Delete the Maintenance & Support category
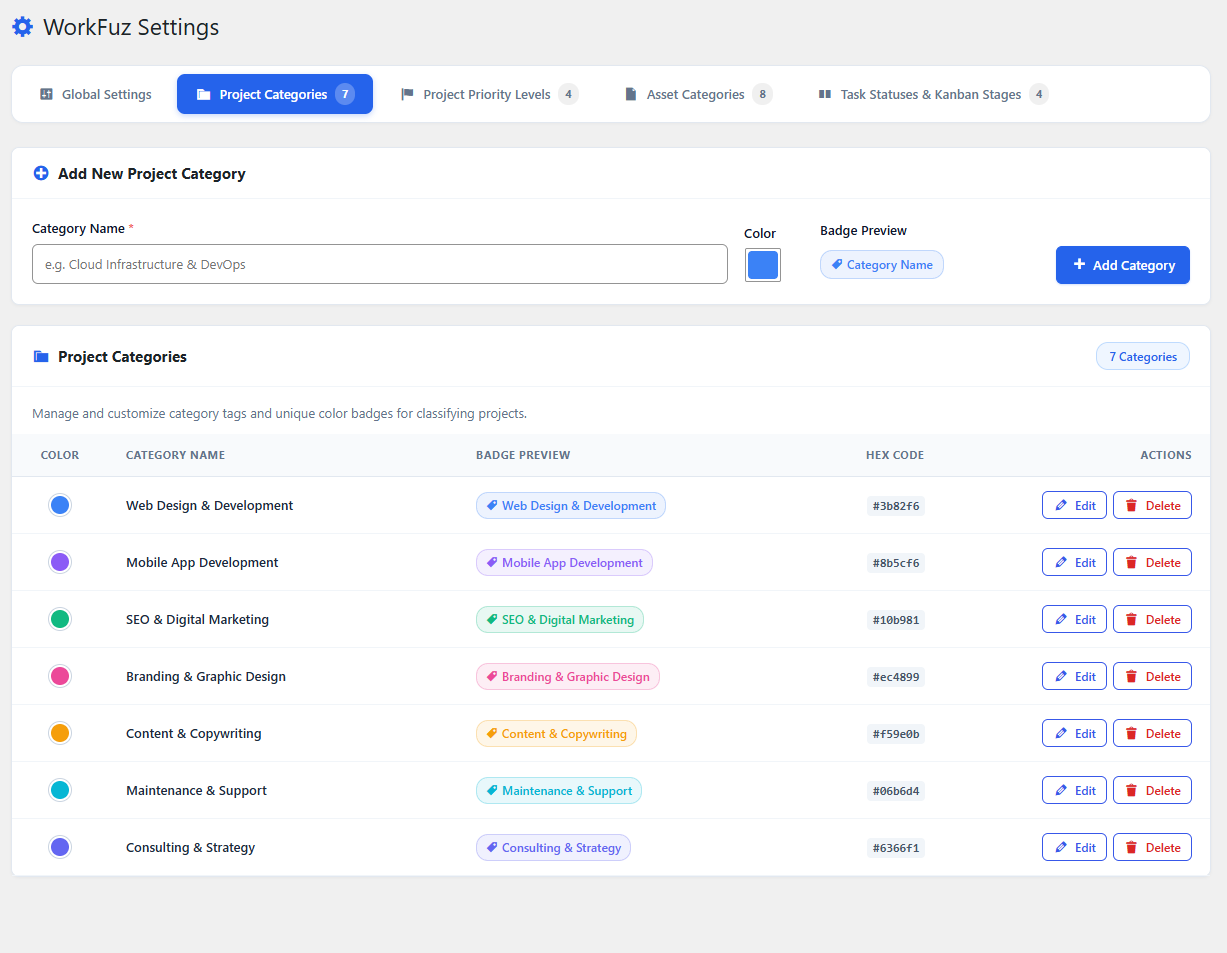This screenshot has width=1227, height=953. pos(1152,790)
